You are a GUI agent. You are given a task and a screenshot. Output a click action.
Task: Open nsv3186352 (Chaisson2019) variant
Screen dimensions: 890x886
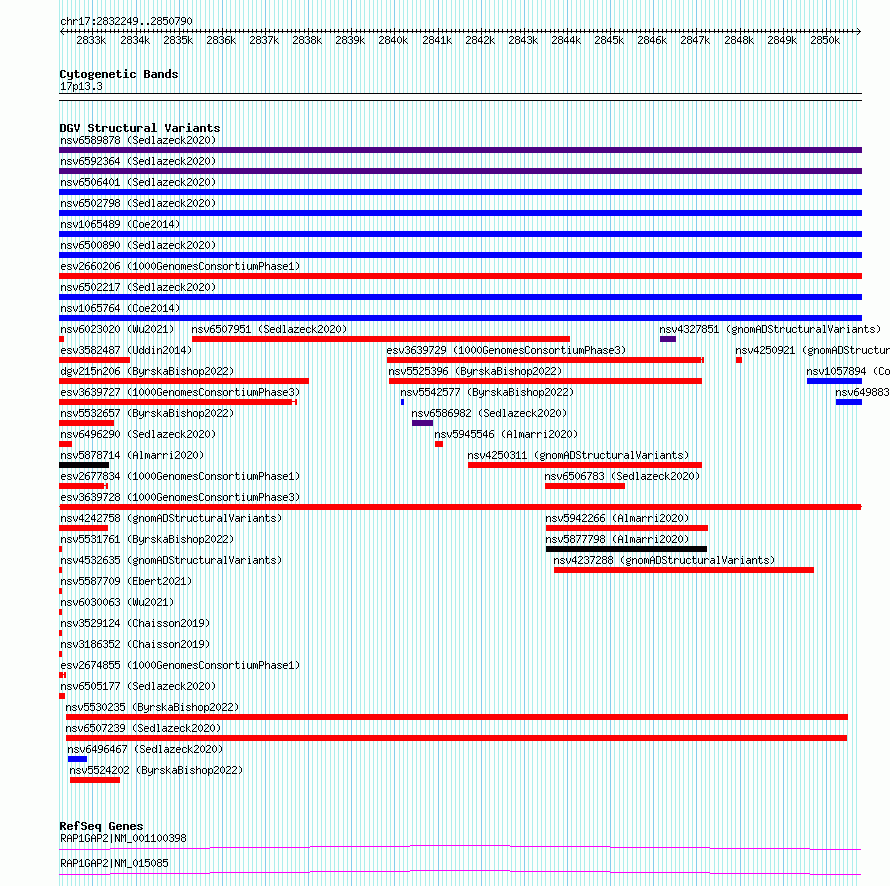(x=135, y=644)
